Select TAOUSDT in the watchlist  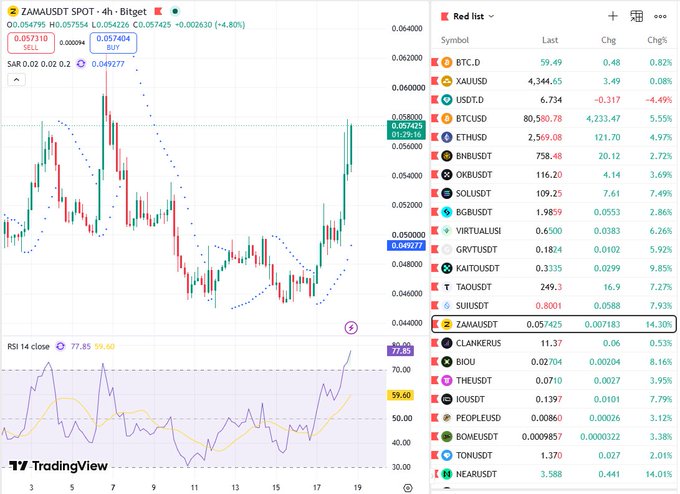pos(553,287)
